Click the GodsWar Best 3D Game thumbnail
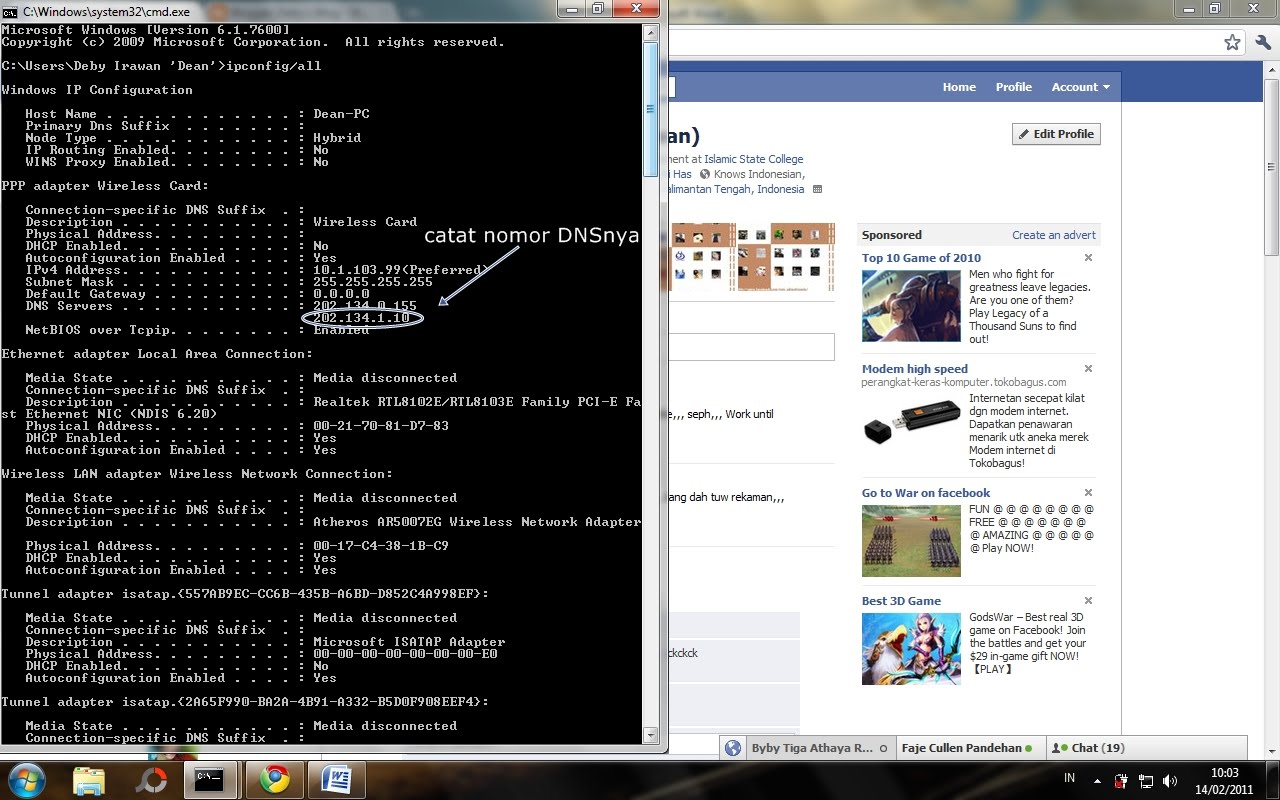The image size is (1280, 800). pos(911,648)
